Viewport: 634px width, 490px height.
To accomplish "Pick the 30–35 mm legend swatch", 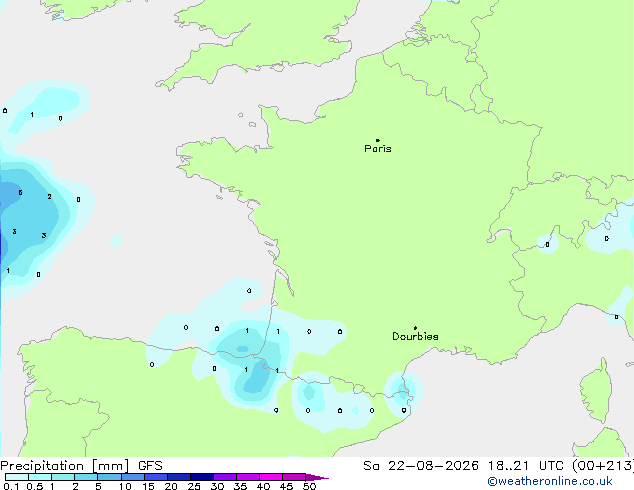I will pyautogui.click(x=225, y=477).
